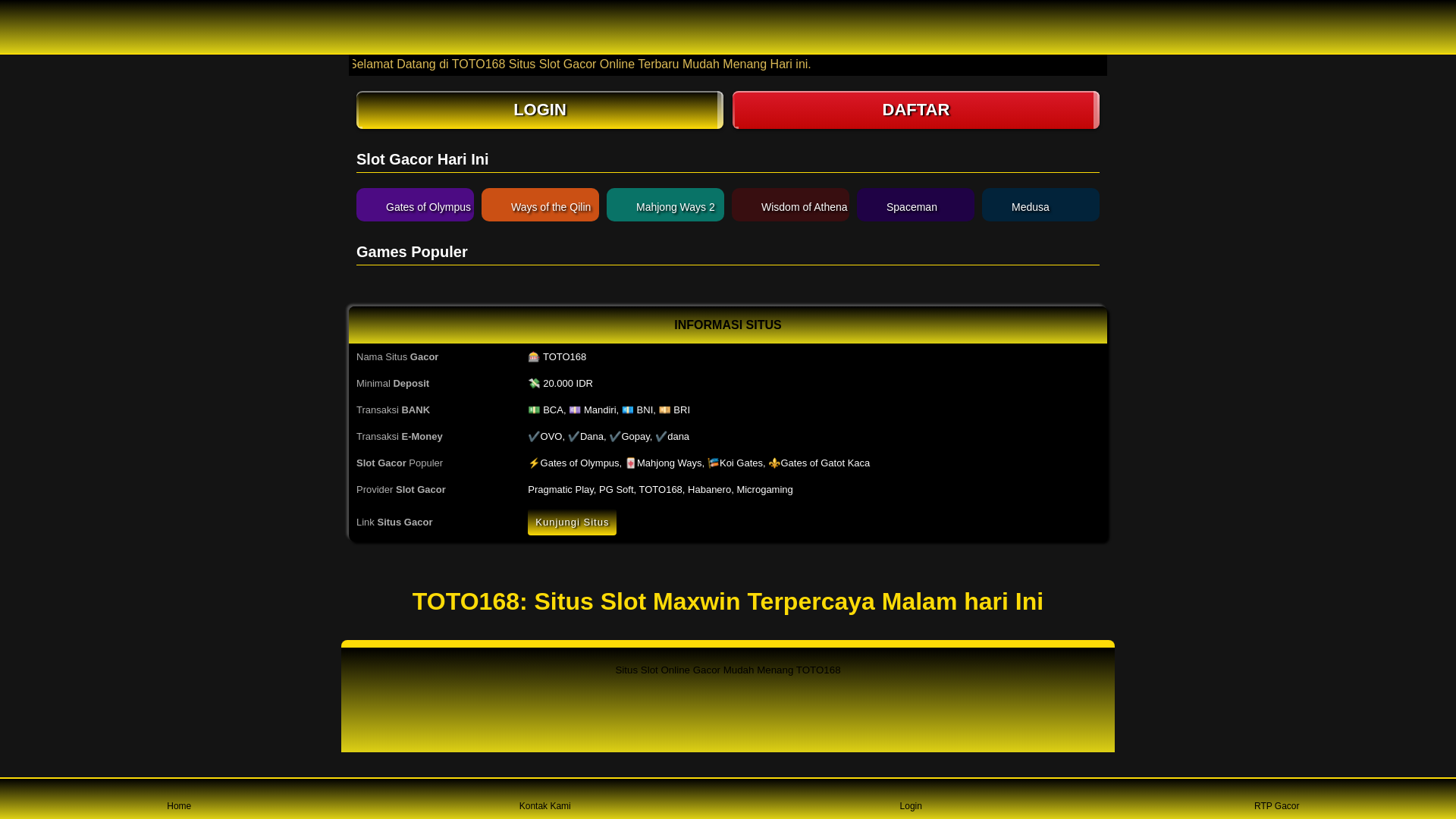Viewport: 1456px width, 819px height.
Task: Open the Gates of Olympus slot
Action: (x=415, y=205)
